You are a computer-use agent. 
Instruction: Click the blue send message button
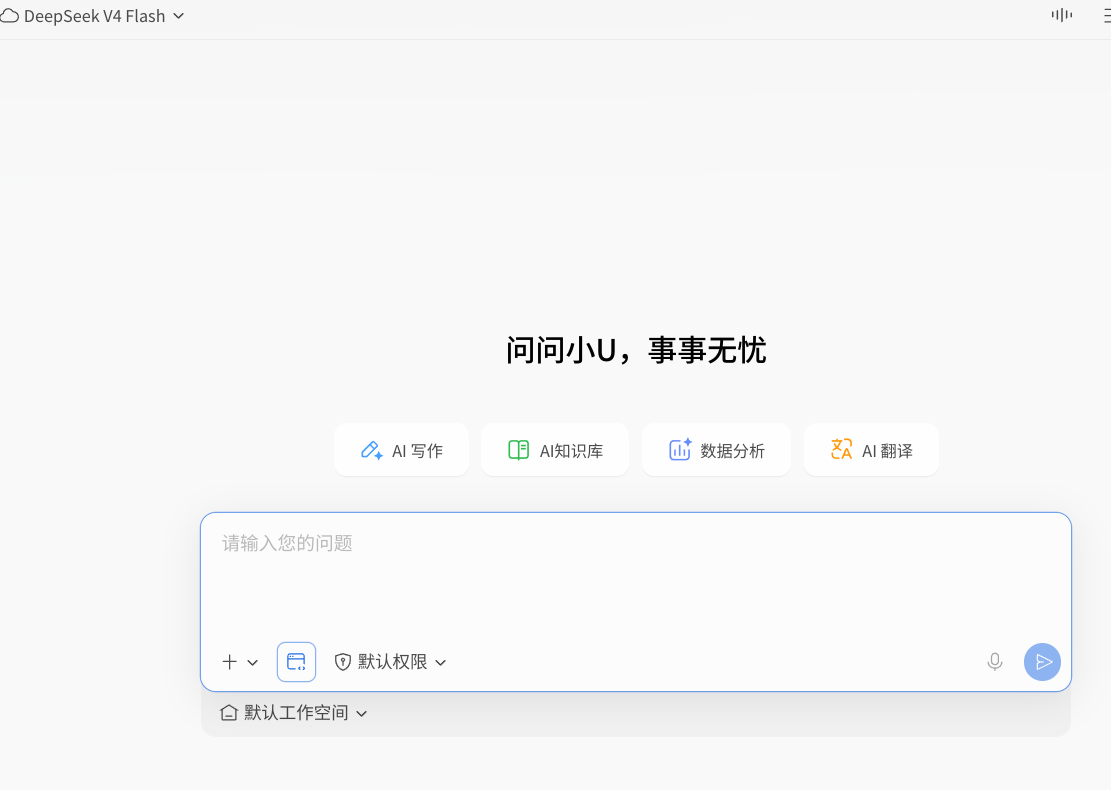(x=1042, y=662)
